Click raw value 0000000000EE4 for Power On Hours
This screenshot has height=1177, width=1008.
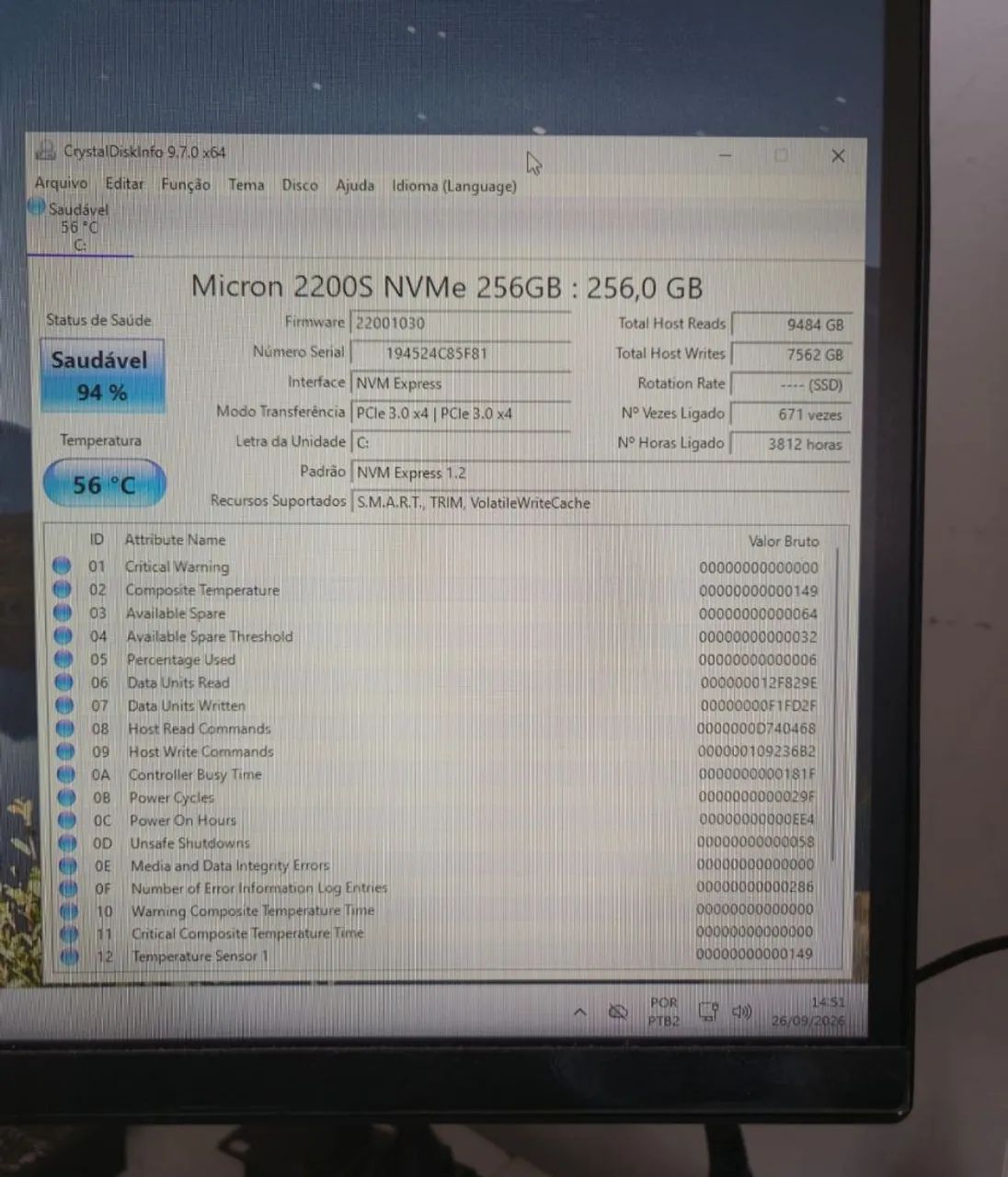[x=757, y=819]
